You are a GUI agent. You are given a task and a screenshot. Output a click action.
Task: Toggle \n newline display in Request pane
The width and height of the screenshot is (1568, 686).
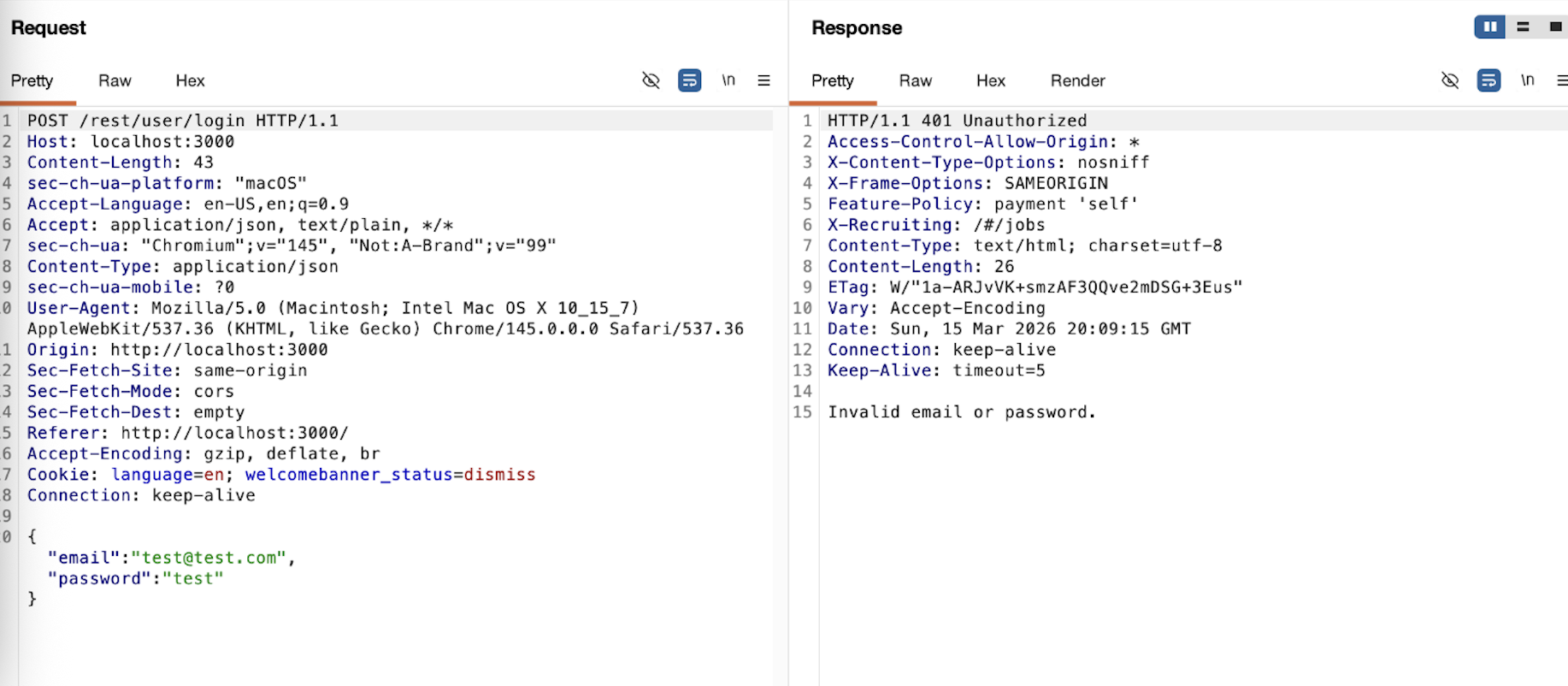728,80
